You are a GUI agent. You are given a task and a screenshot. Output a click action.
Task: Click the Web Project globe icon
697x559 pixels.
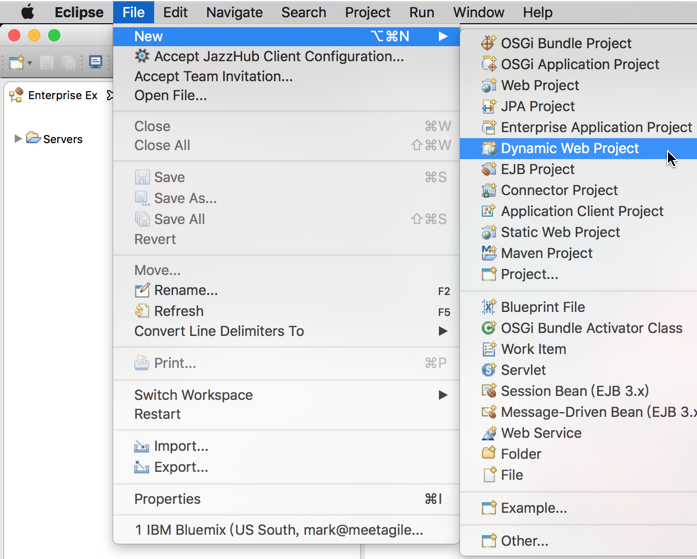click(489, 85)
